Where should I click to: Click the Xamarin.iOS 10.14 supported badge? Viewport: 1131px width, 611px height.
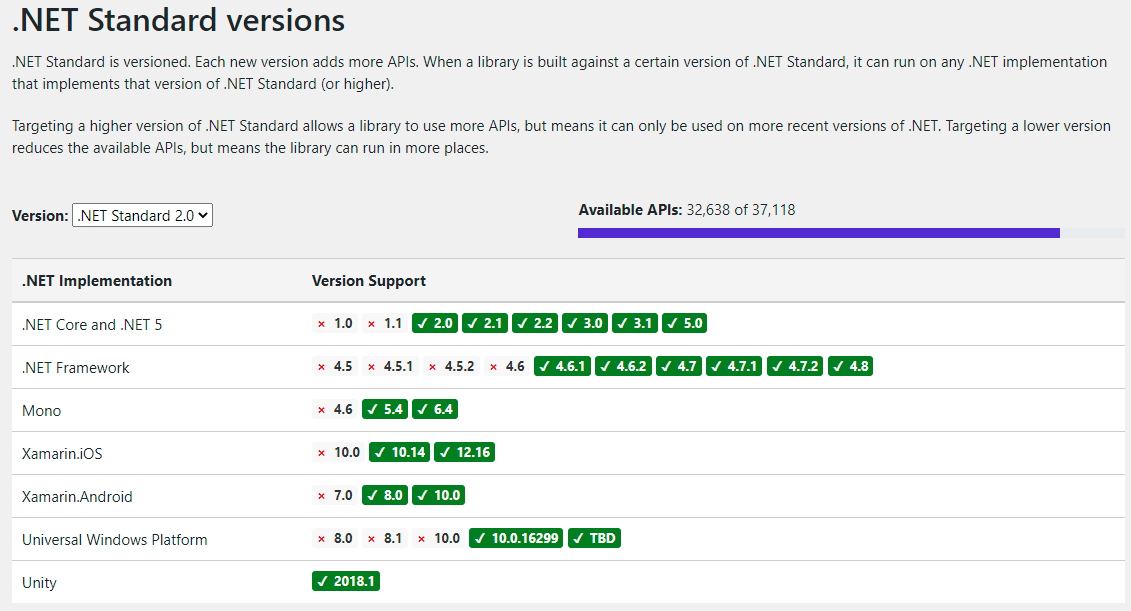[400, 452]
